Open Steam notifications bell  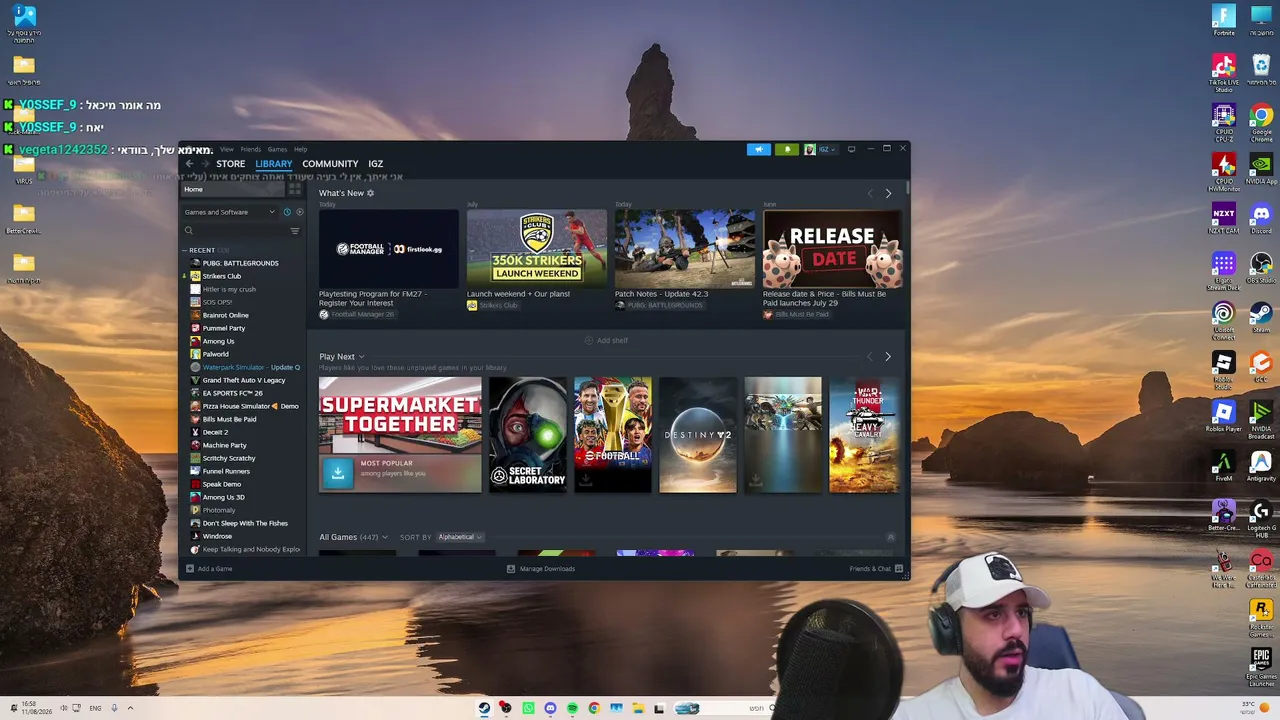(x=787, y=149)
